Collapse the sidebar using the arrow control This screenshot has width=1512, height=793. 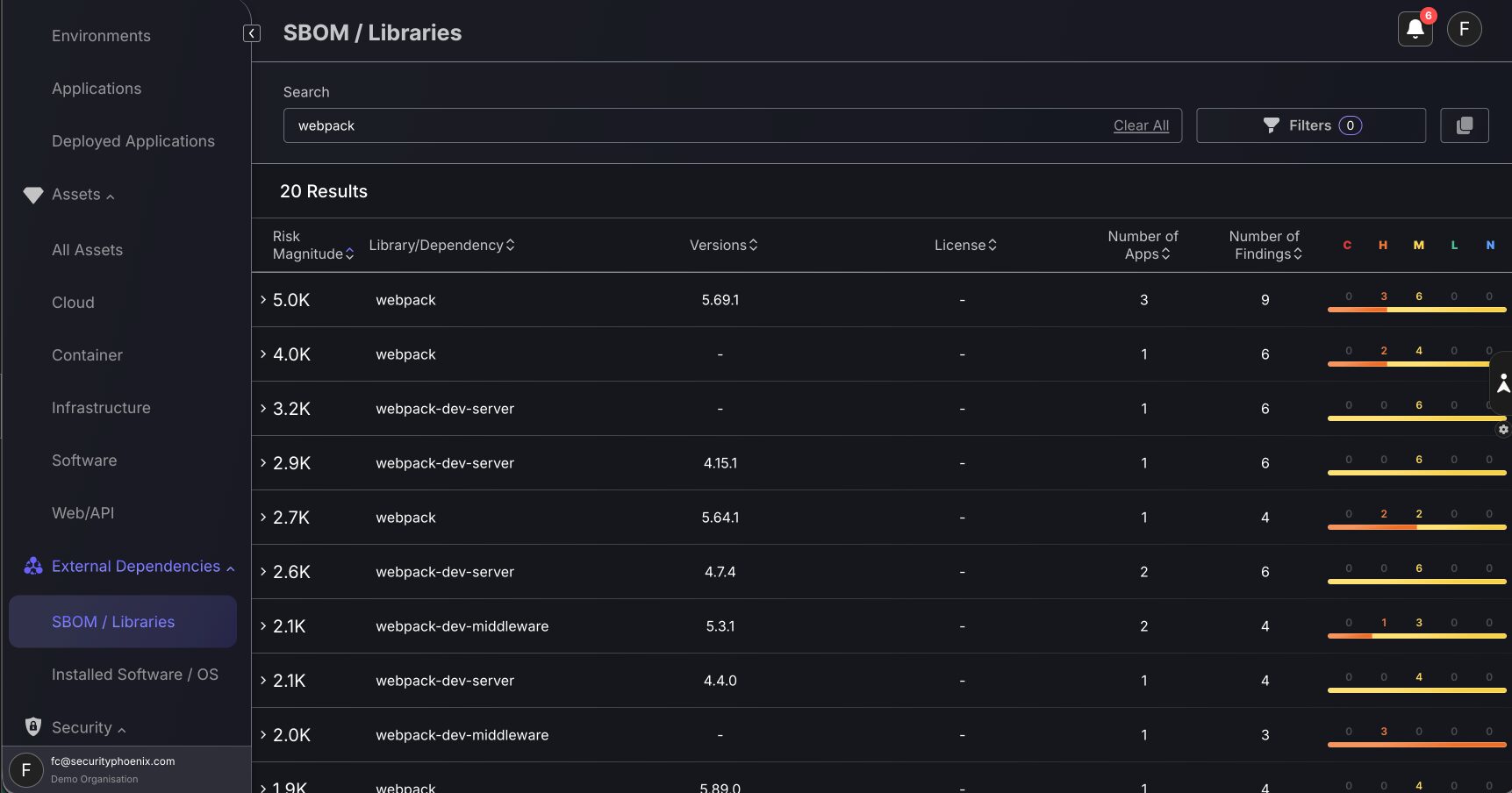click(x=251, y=32)
